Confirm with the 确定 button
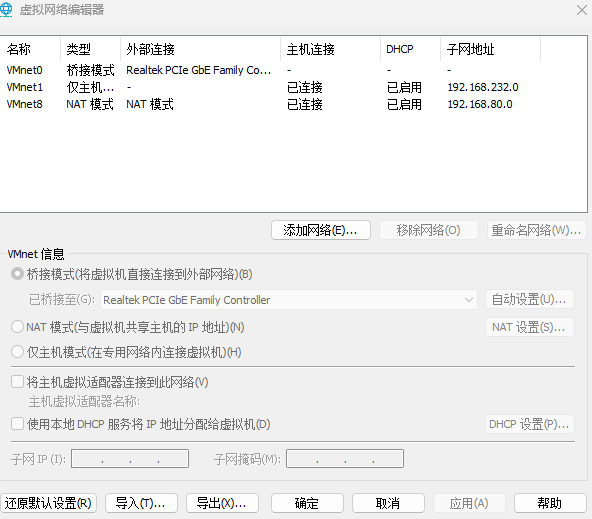Image resolution: width=592 pixels, height=519 pixels. click(x=307, y=503)
